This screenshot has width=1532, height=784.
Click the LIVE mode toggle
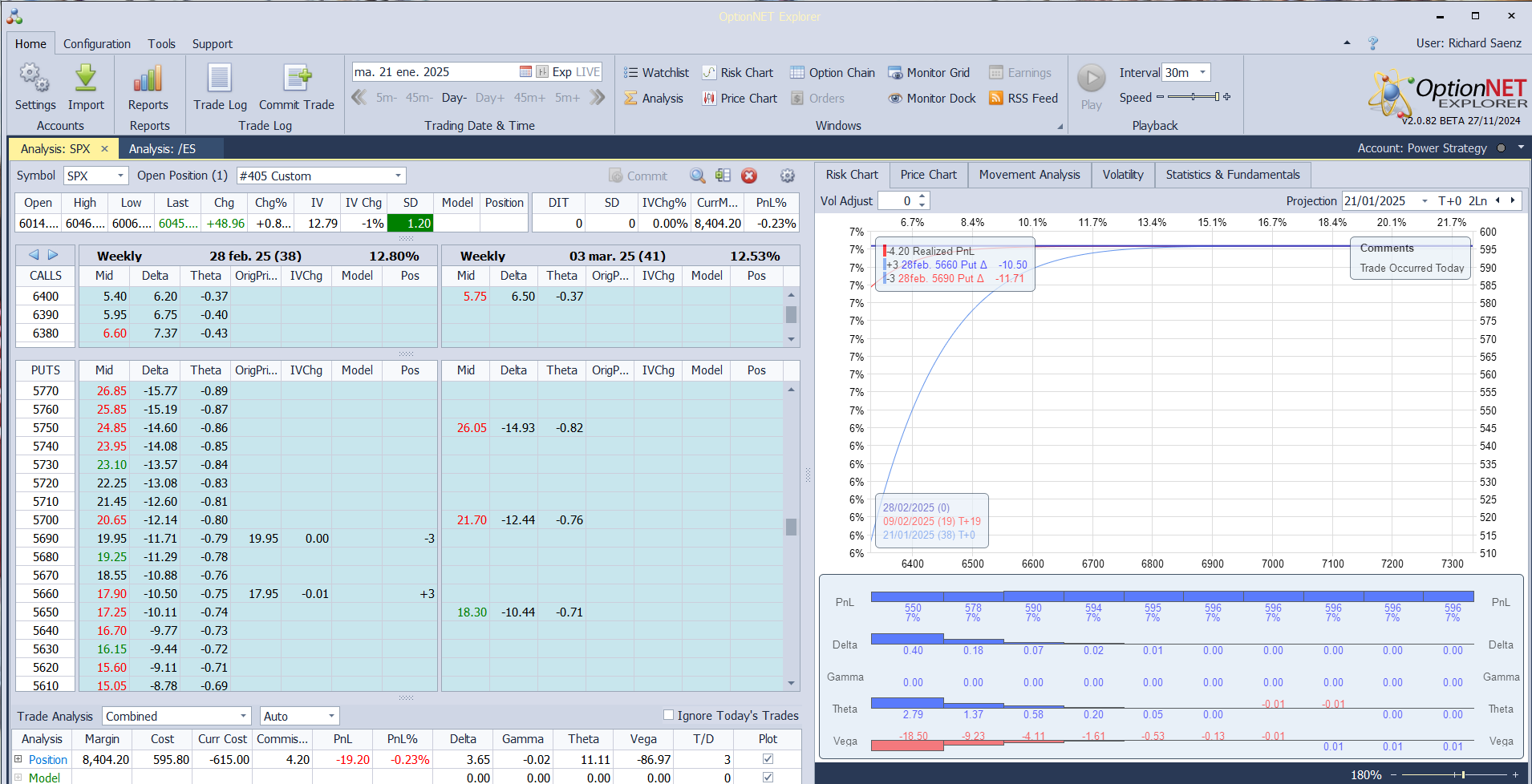coord(588,71)
